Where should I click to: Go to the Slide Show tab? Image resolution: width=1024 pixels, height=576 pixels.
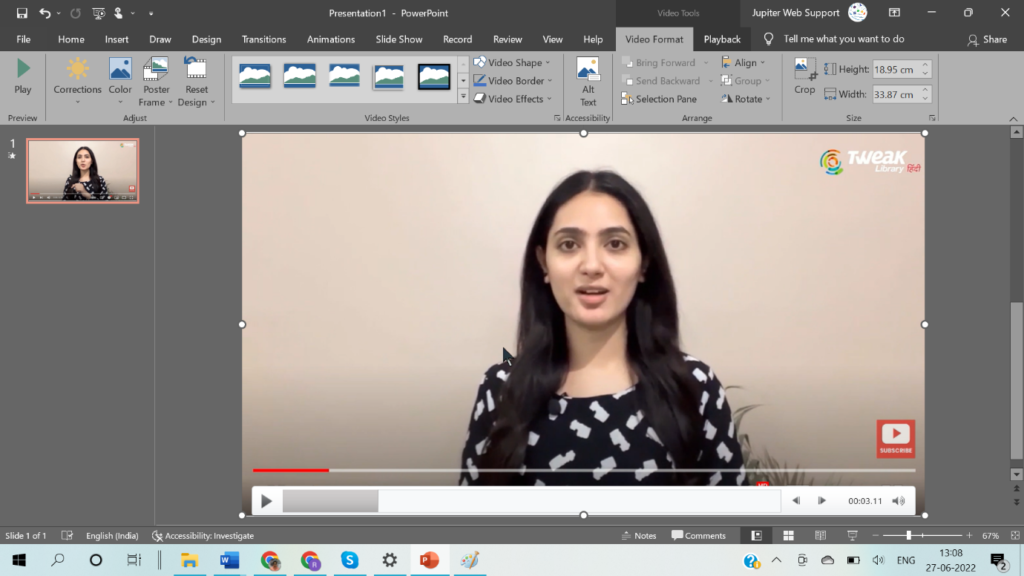[x=399, y=39]
